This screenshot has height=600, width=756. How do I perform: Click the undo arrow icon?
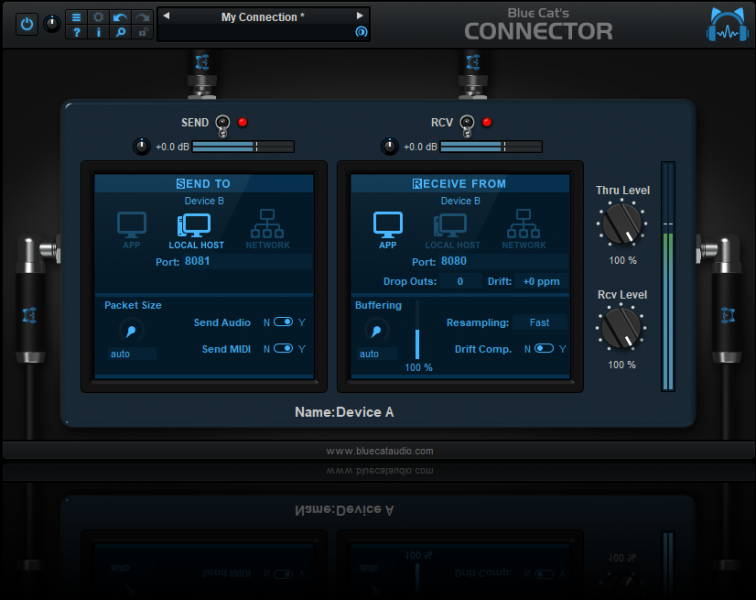click(x=120, y=17)
